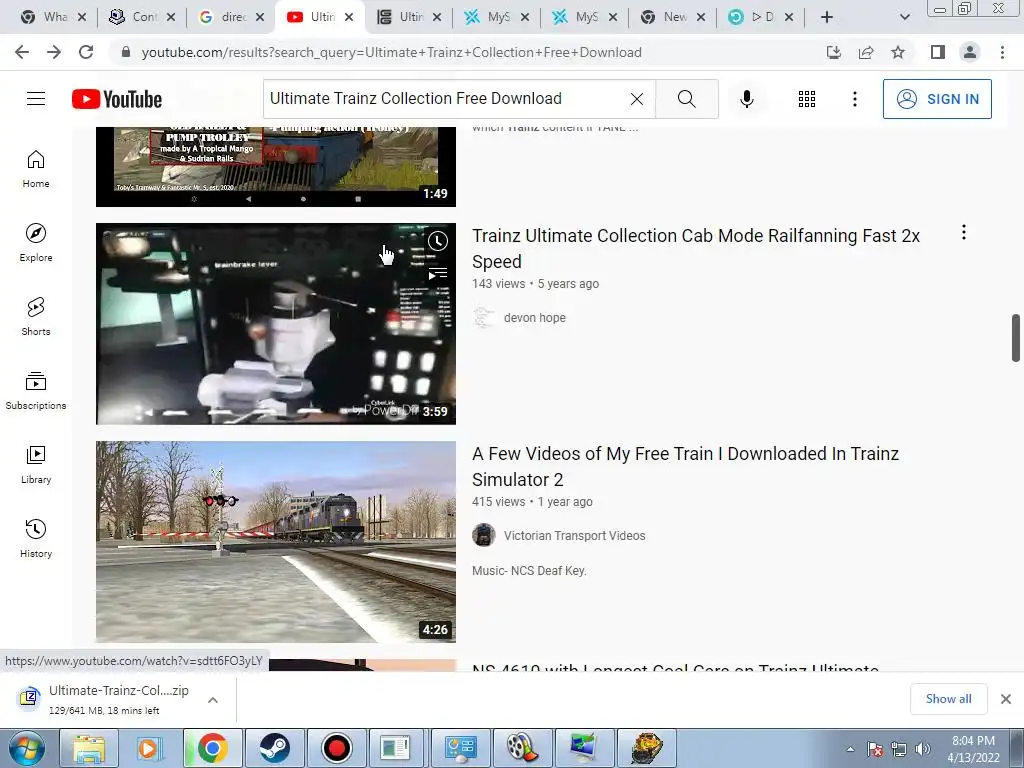Open action menu for Cab Mode Railfanning video
The height and width of the screenshot is (768, 1024).
click(963, 232)
